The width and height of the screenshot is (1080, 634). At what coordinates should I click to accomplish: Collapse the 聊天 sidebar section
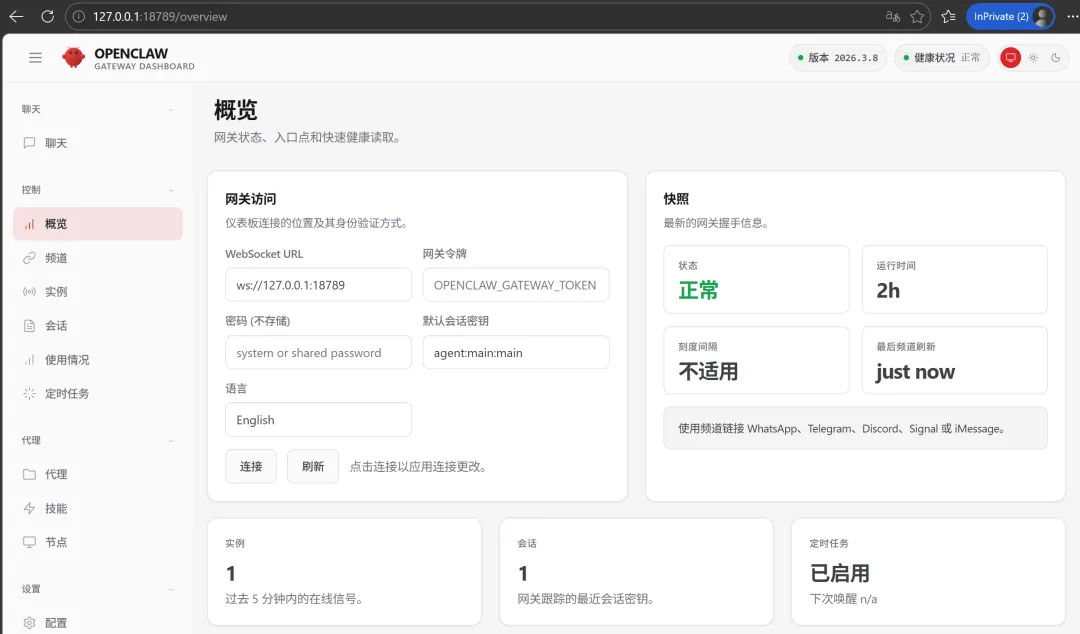click(x=98, y=109)
